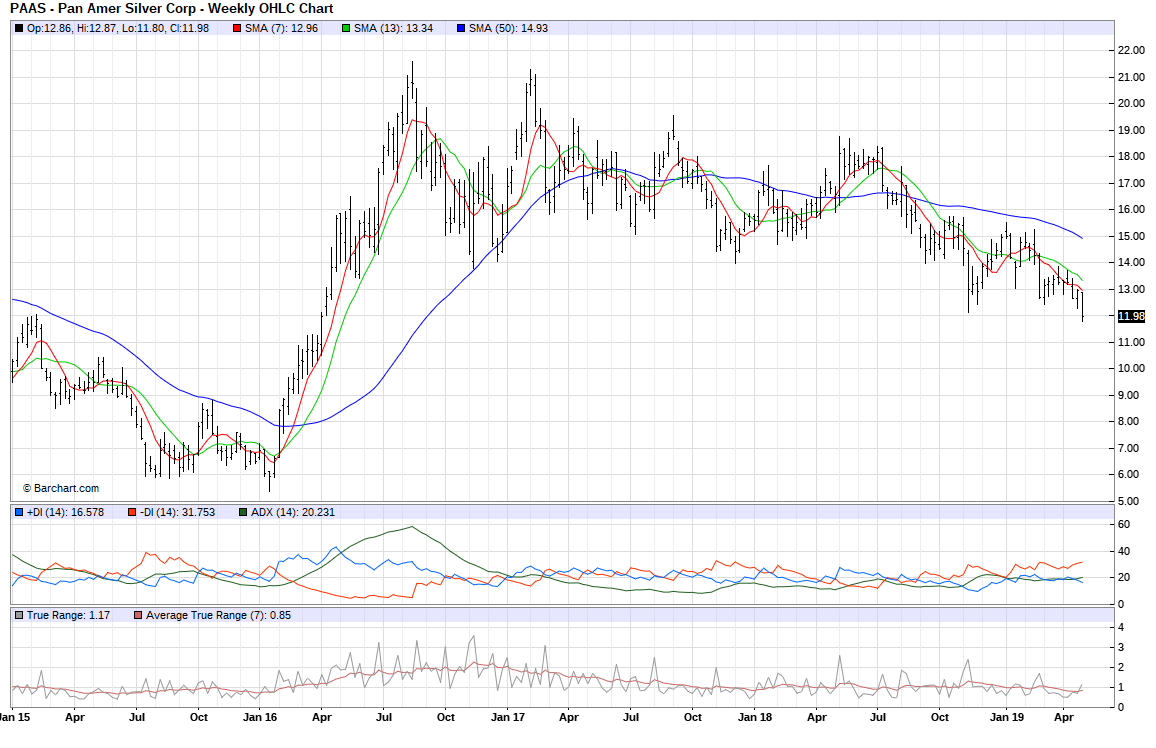Viewport: 1156px width, 748px height.
Task: Click the 8.00 price axis label
Action: [1128, 422]
